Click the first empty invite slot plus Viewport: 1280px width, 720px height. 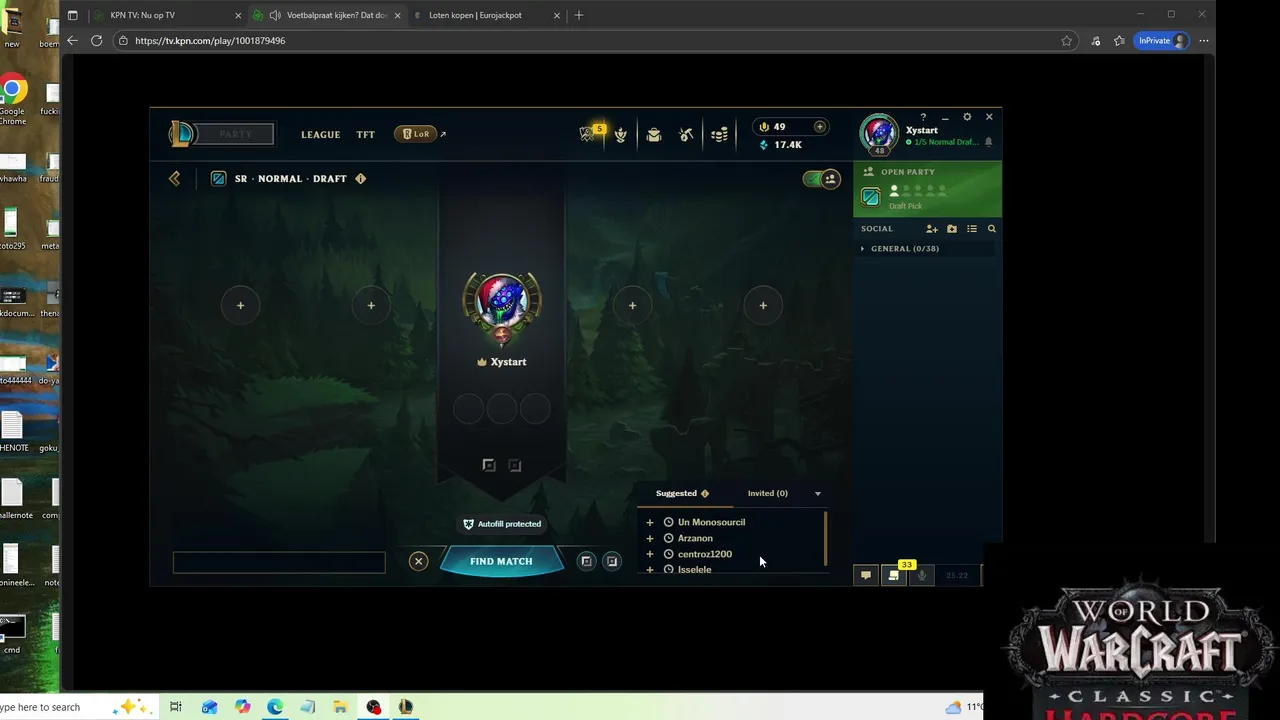click(240, 305)
